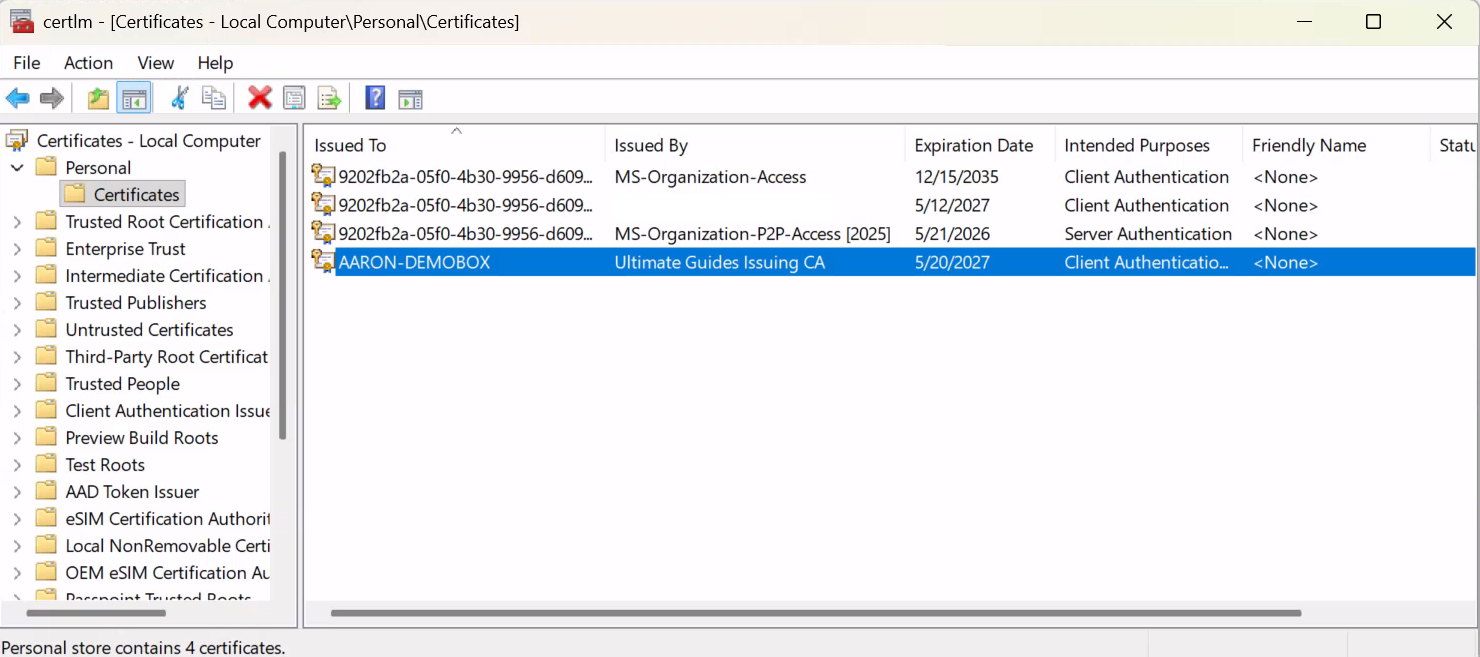
Task: Collapse the Personal tree node
Action: pyautogui.click(x=17, y=167)
